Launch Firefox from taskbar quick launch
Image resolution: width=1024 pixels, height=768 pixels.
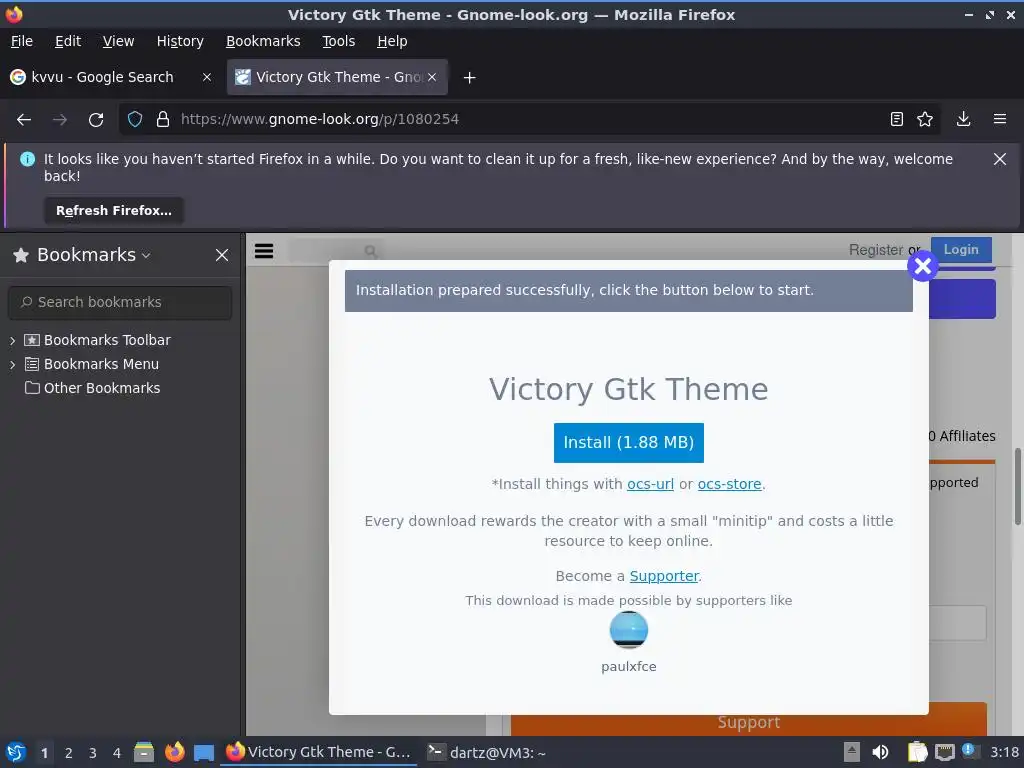(174, 752)
